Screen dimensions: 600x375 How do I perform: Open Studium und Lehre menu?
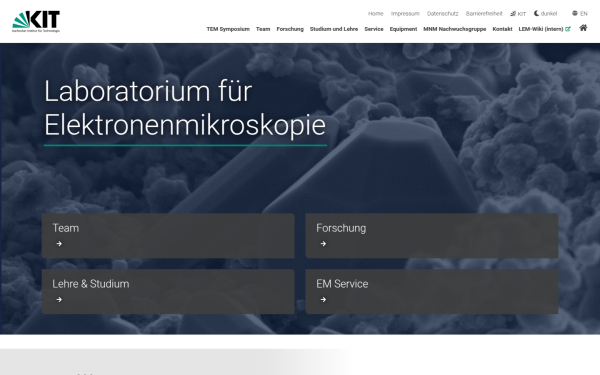click(x=334, y=29)
